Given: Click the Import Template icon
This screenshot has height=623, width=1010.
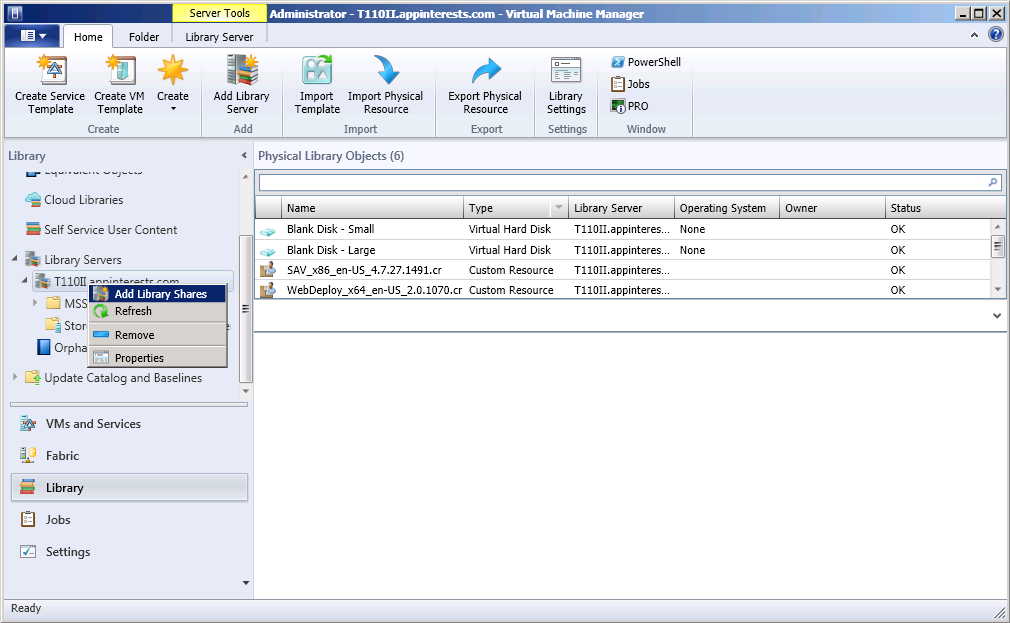Looking at the screenshot, I should (317, 71).
